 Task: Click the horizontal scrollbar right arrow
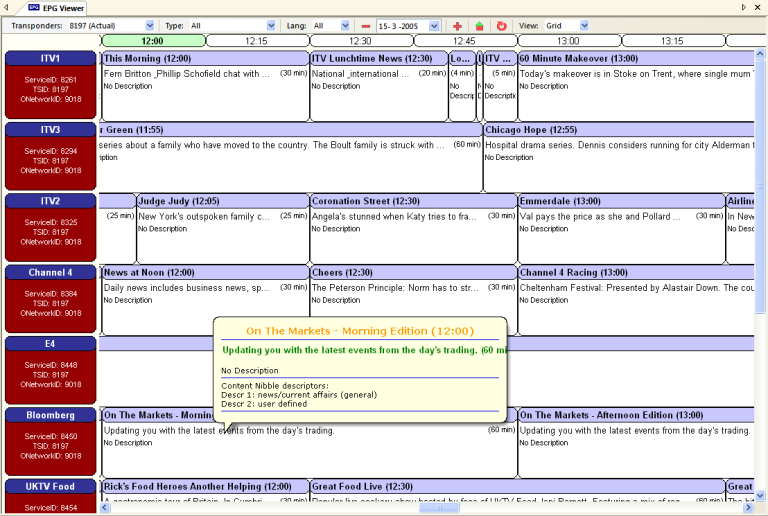click(x=748, y=508)
